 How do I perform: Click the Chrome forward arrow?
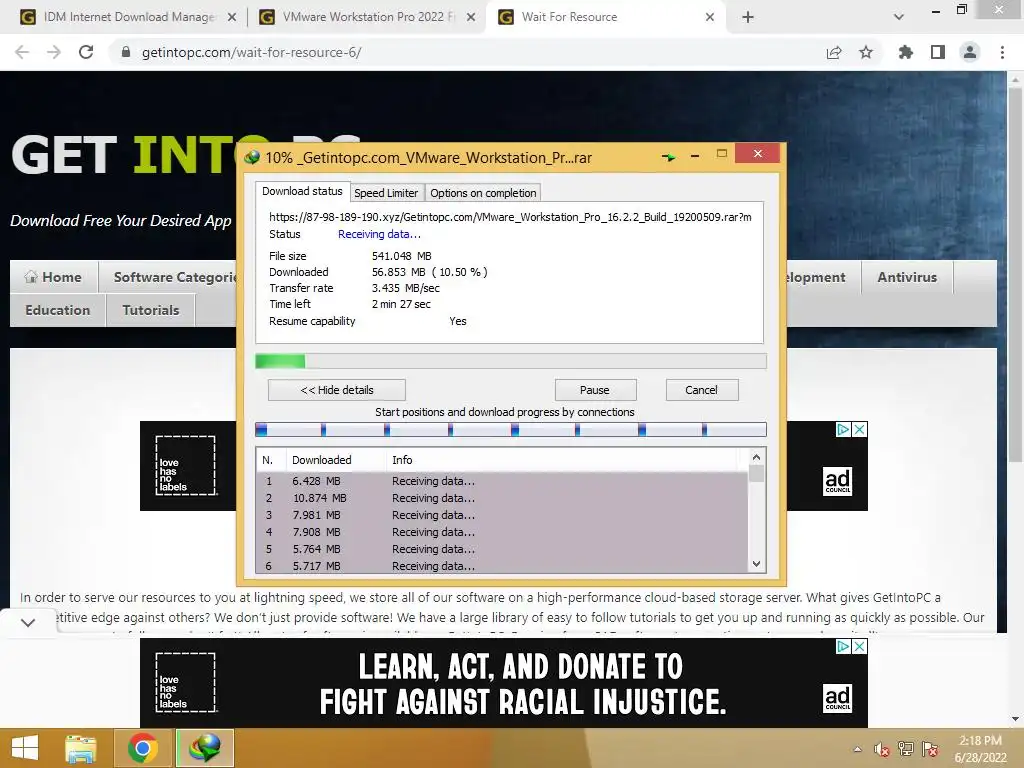[54, 52]
